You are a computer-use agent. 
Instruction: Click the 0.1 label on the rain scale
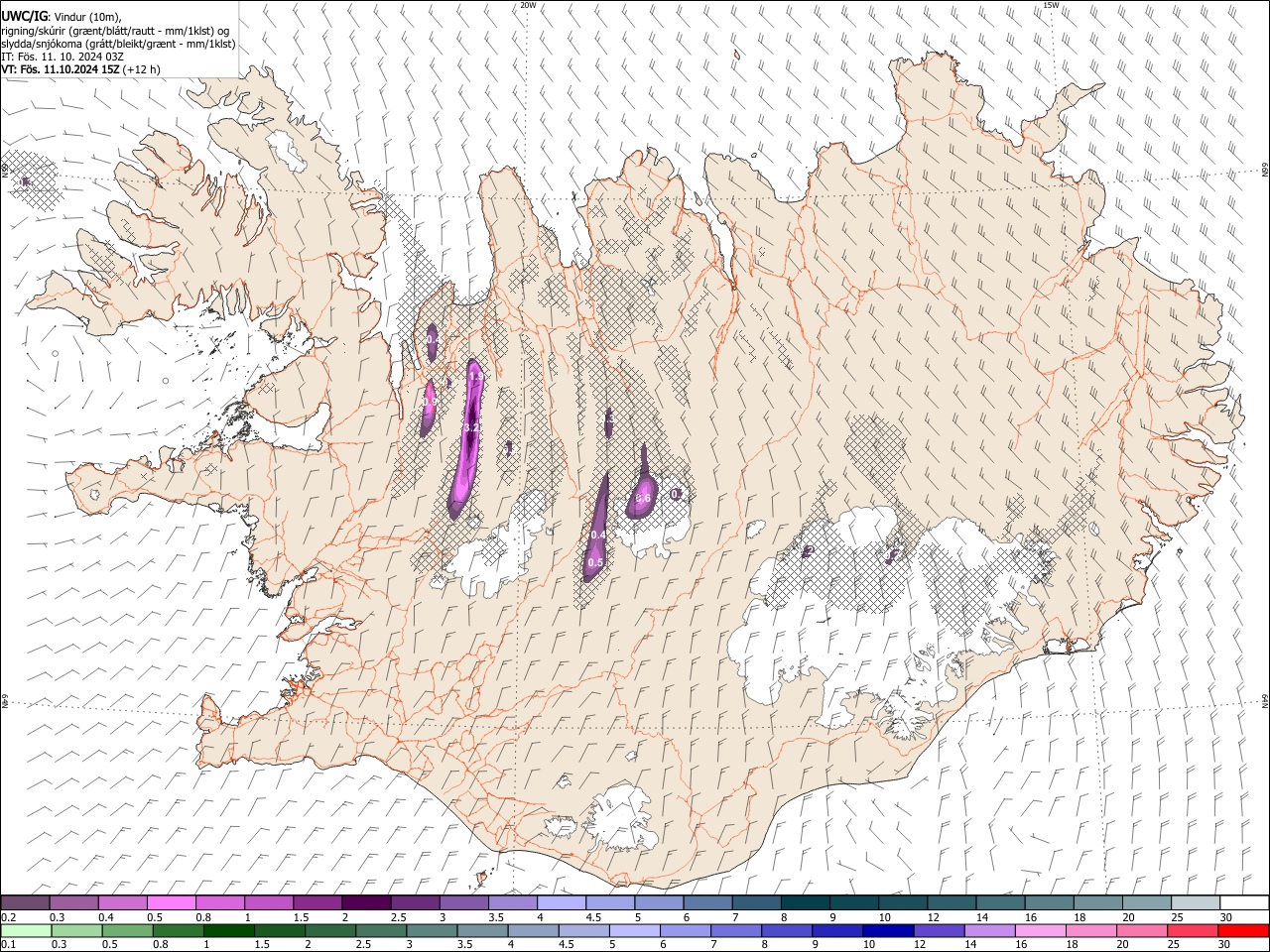[x=8, y=944]
